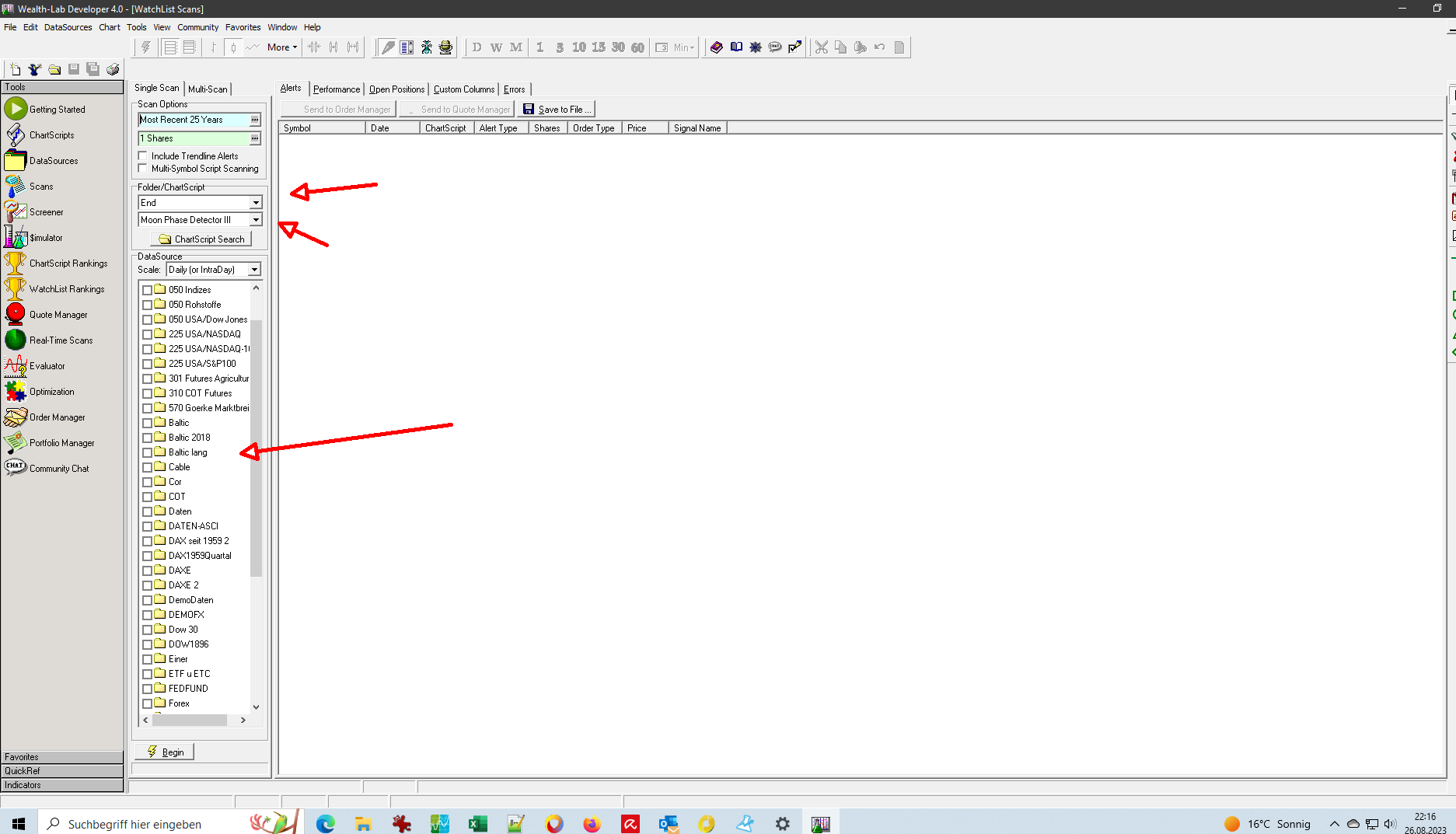The height and width of the screenshot is (834, 1456).
Task: Click the New ChartScript toolbar icon
Action: [x=15, y=69]
